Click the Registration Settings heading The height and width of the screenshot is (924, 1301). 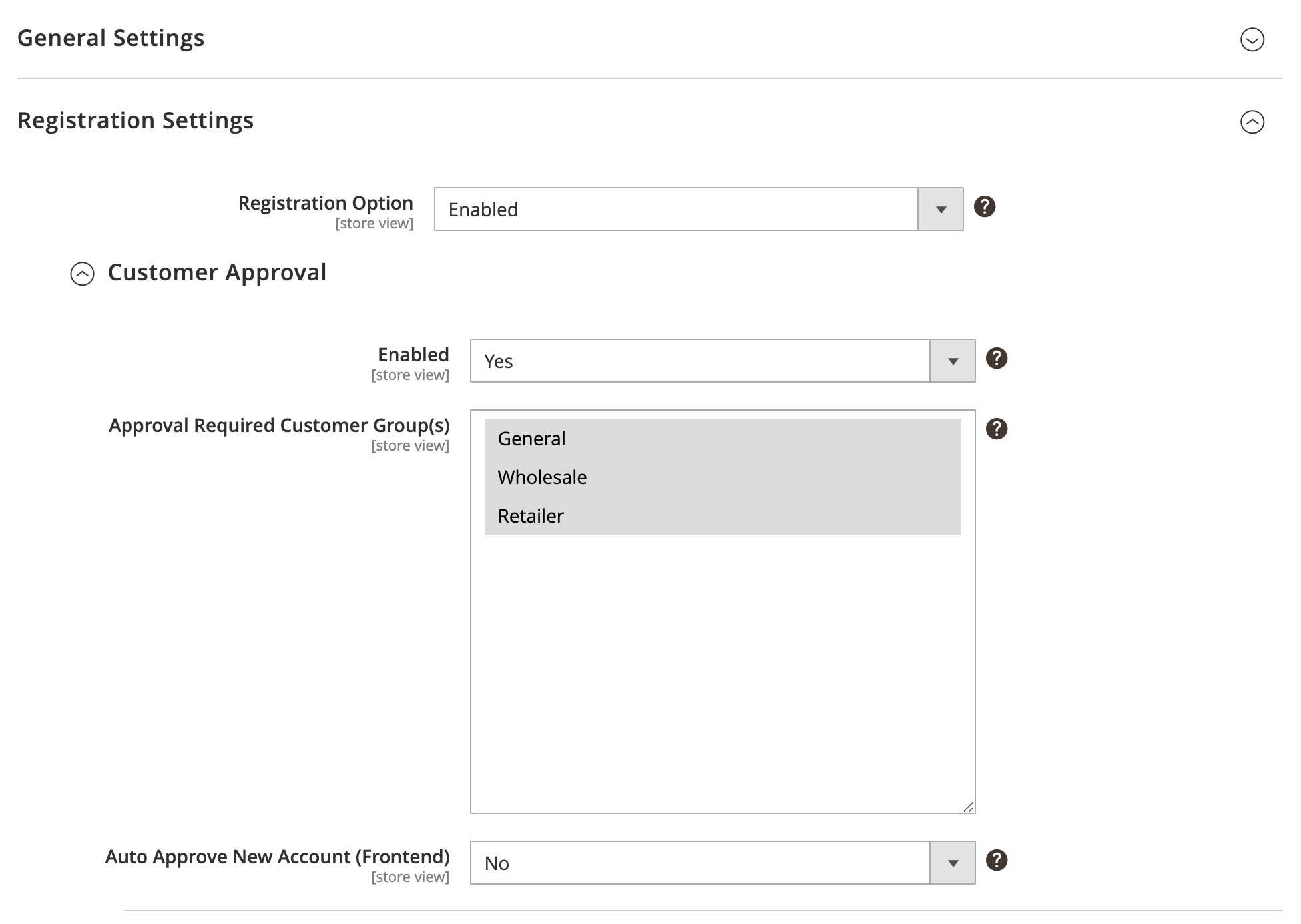tap(135, 120)
